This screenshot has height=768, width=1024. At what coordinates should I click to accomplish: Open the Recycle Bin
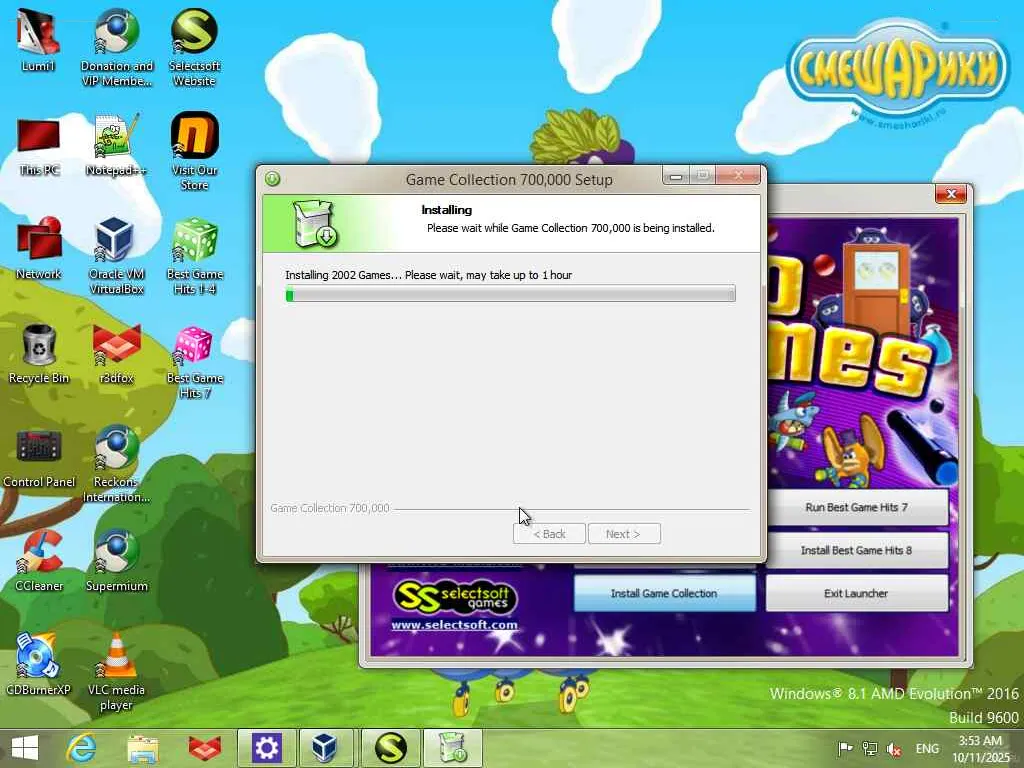[39, 353]
